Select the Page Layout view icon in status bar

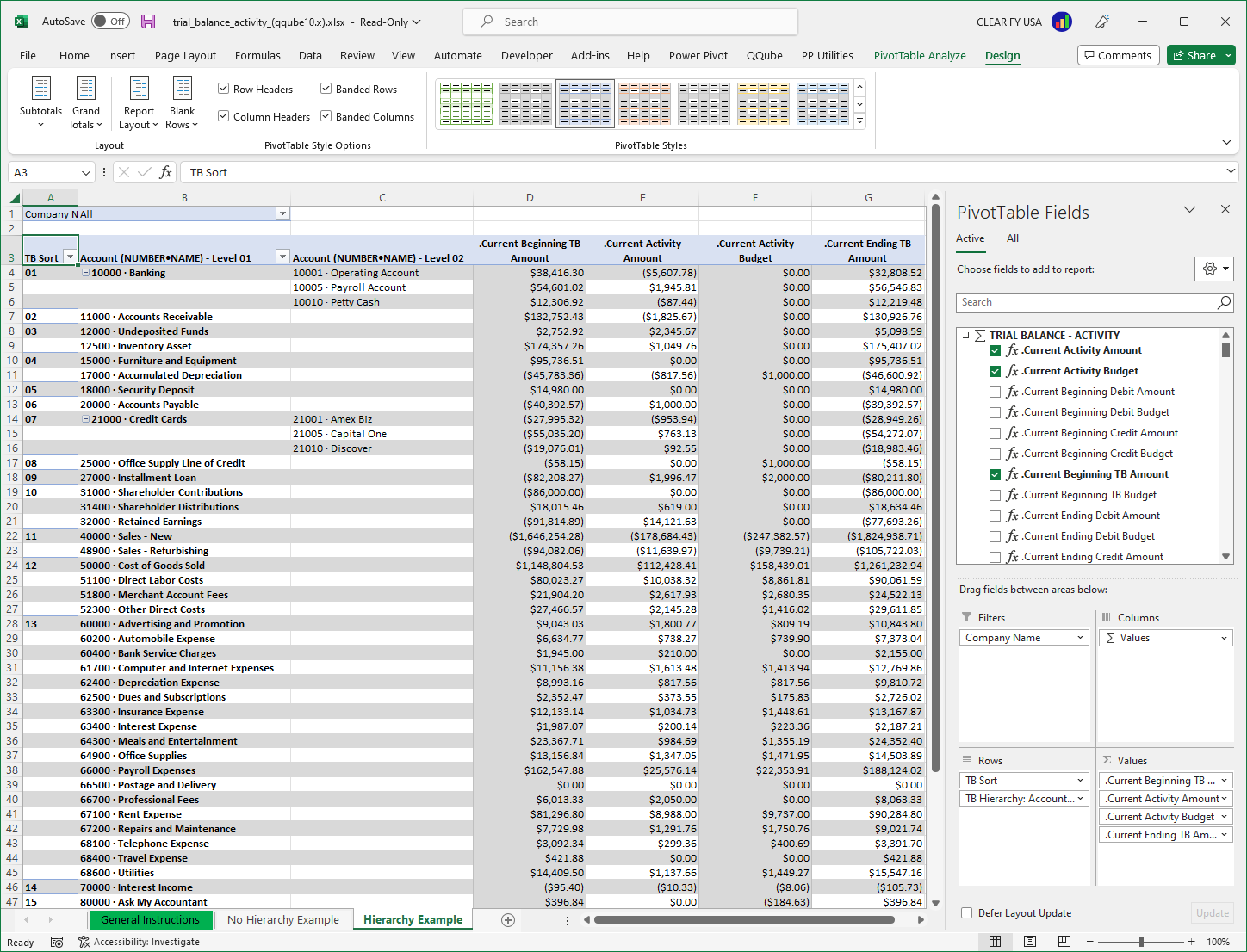[x=1030, y=941]
